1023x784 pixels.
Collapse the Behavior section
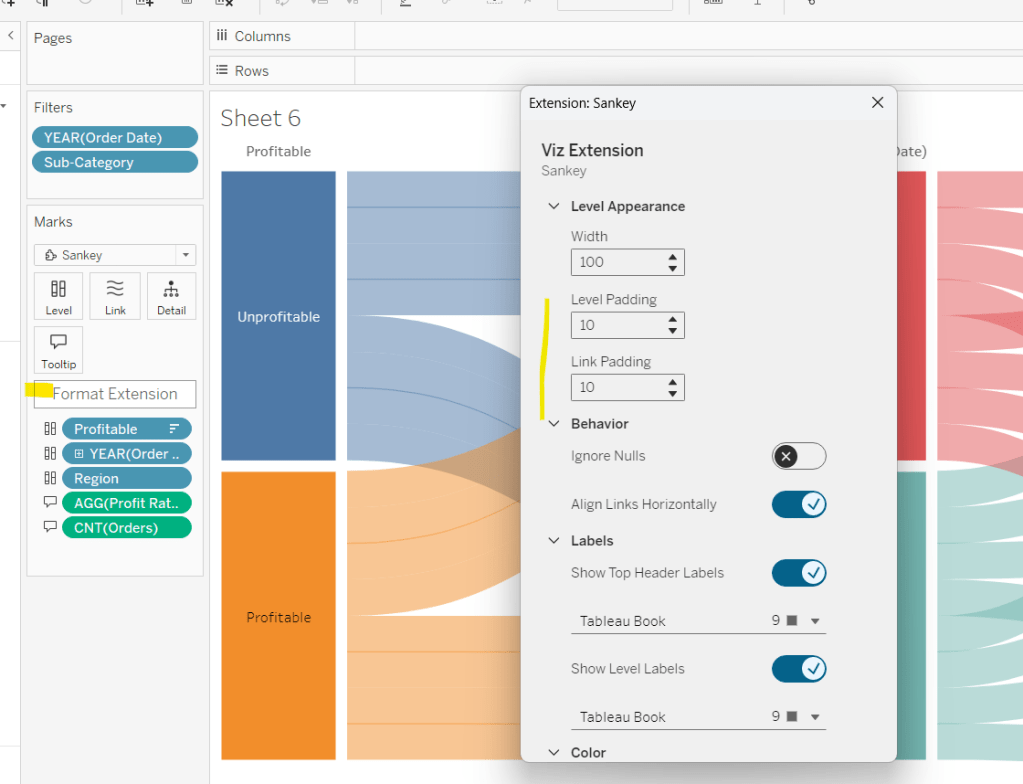[553, 424]
